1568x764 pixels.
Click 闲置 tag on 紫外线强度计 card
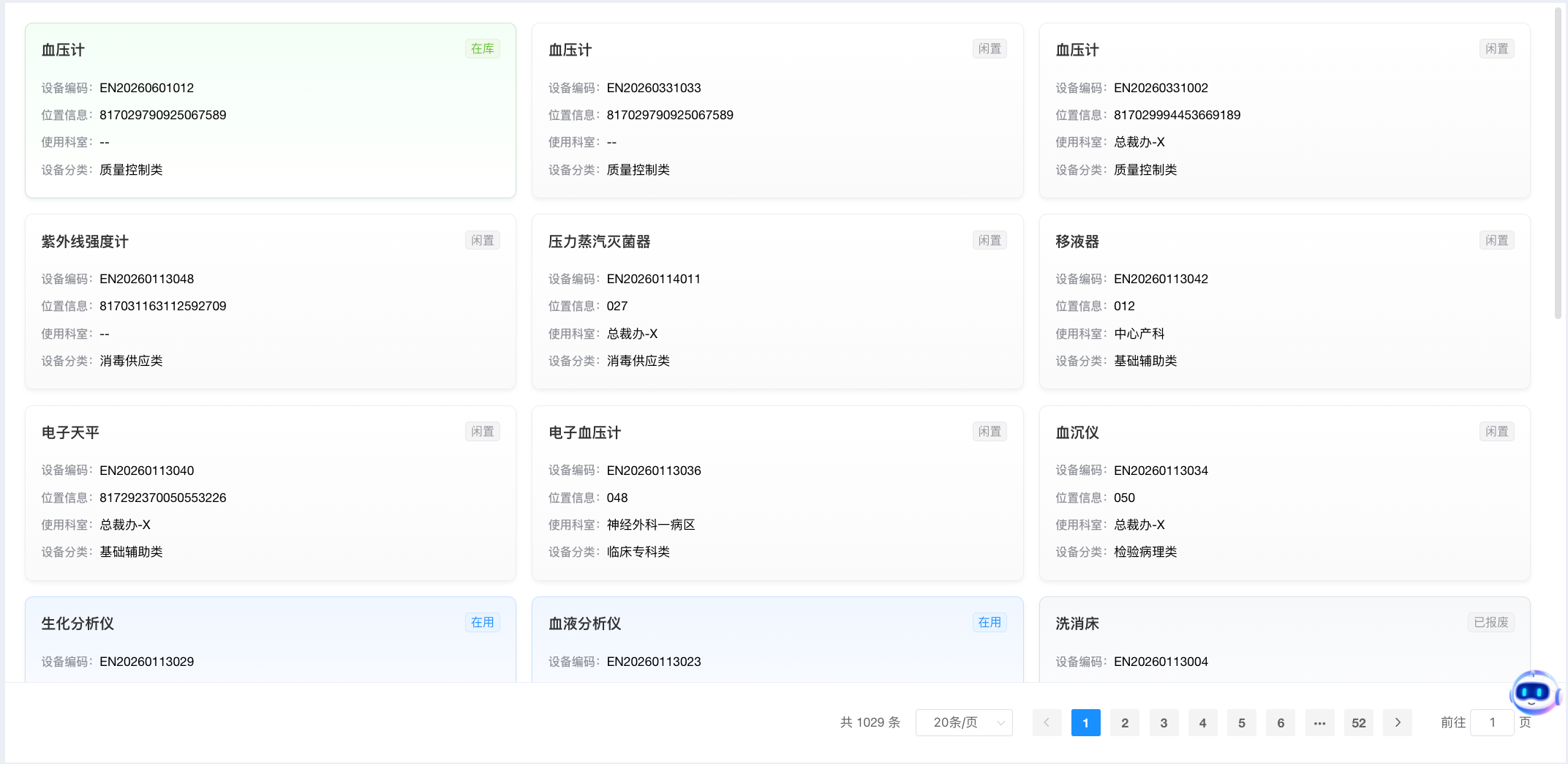[483, 241]
